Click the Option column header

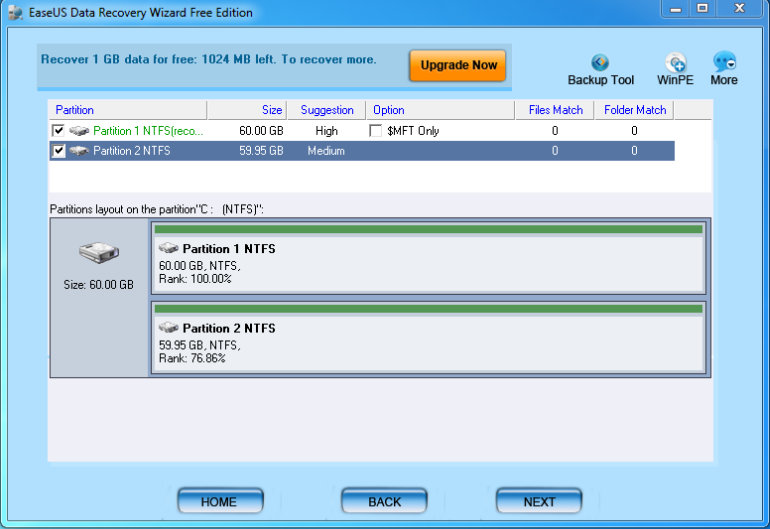(440, 110)
